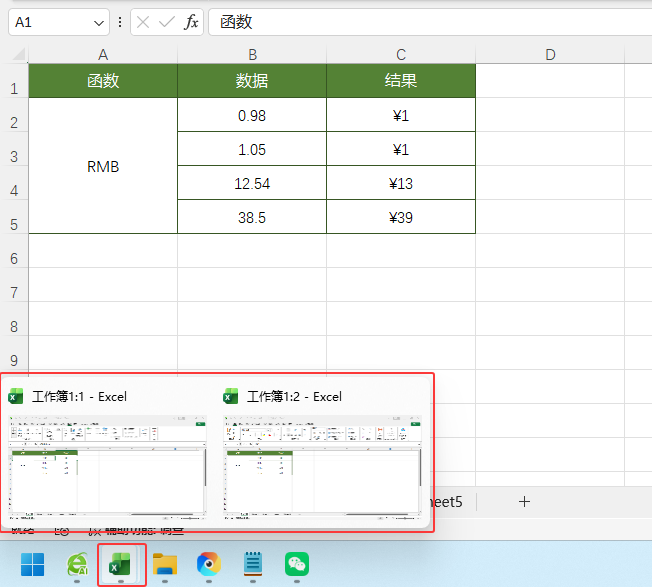Click the 工作簿1:2 - Excel preview title
Viewport: 652px width, 587px height.
pos(294,397)
